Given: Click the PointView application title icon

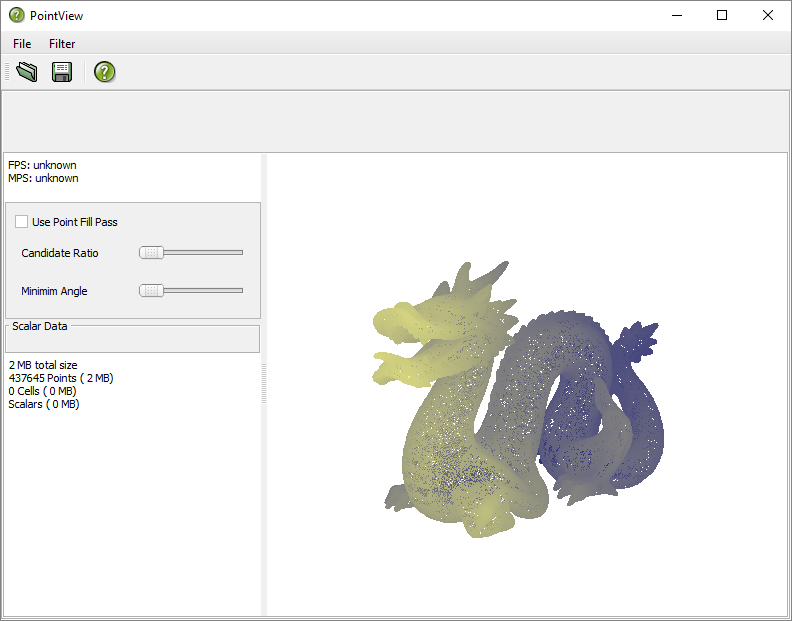Looking at the screenshot, I should click(x=17, y=15).
